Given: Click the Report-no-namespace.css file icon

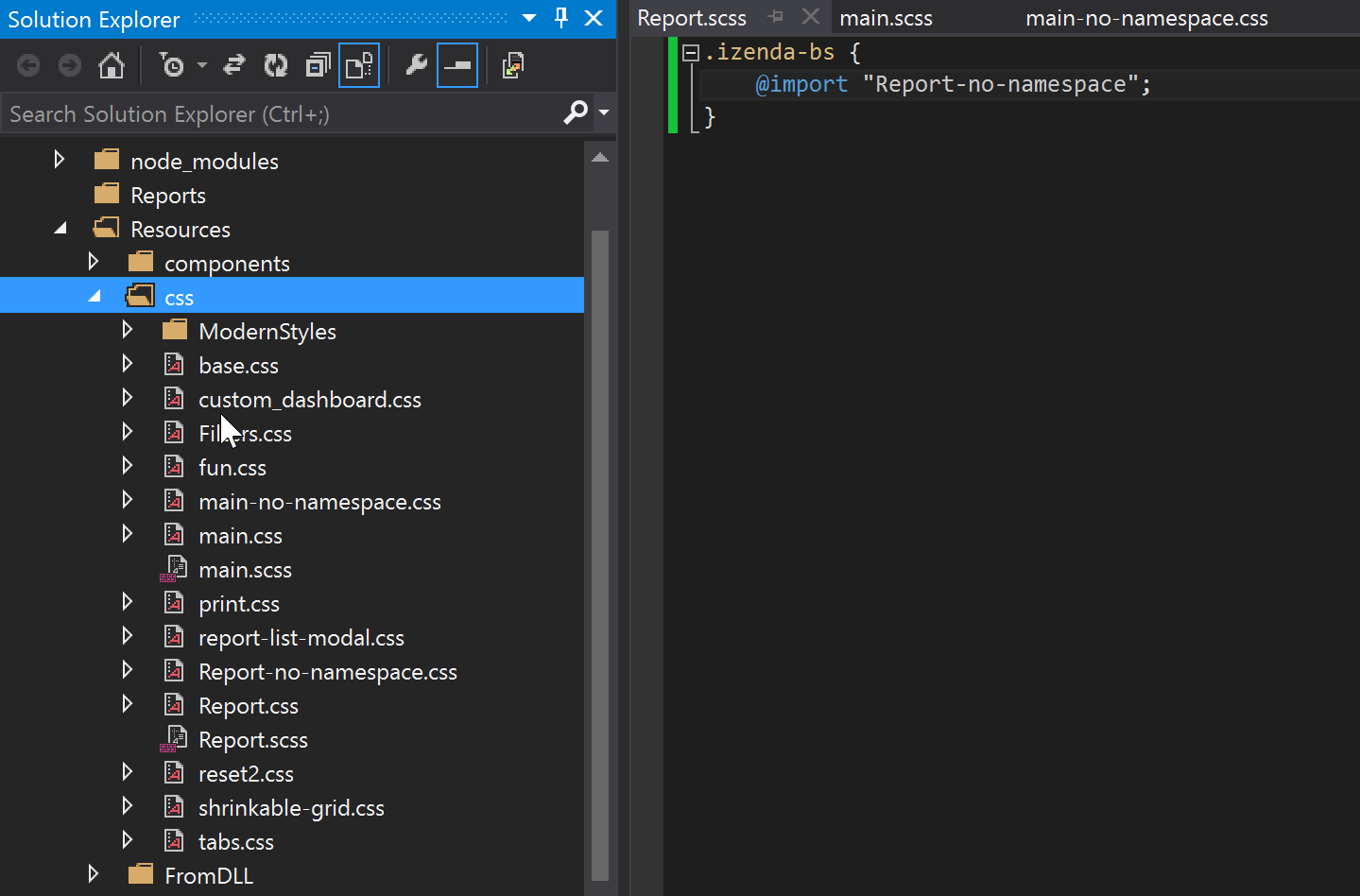Looking at the screenshot, I should (x=174, y=670).
